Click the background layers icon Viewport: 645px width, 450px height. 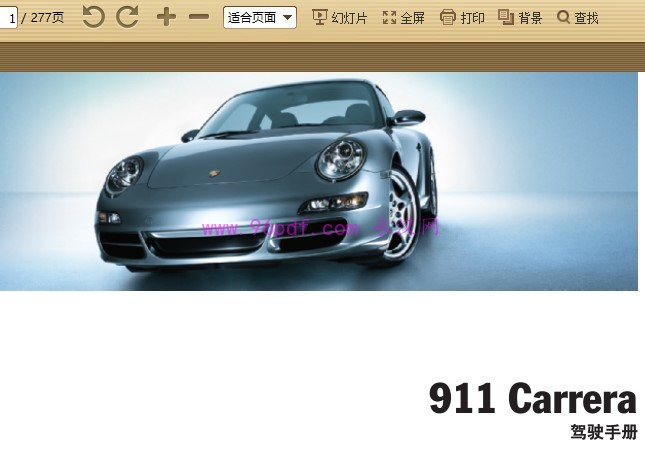pos(506,17)
